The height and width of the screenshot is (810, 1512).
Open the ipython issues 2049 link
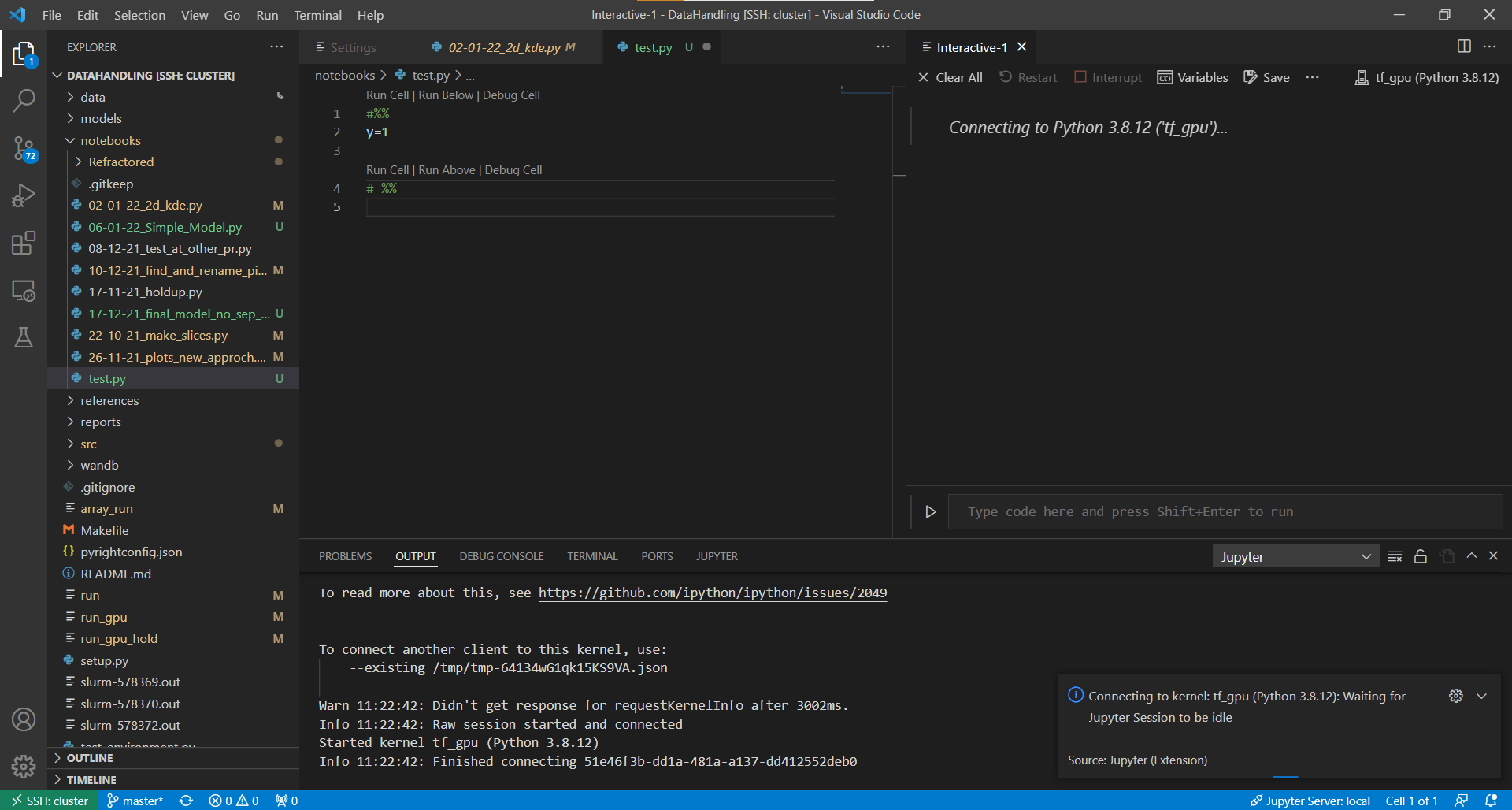point(712,593)
